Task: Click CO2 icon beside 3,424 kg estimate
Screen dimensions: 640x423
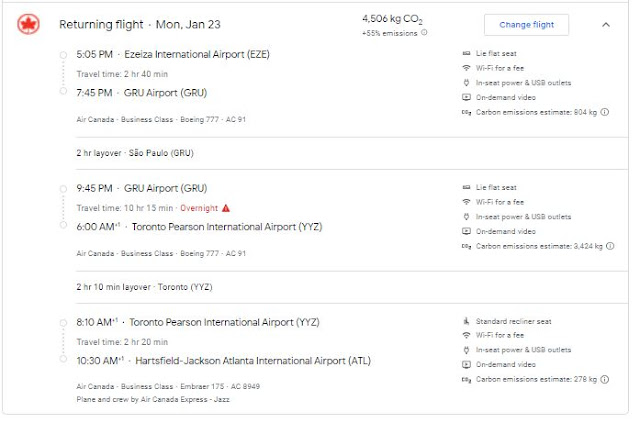Action: 466,245
